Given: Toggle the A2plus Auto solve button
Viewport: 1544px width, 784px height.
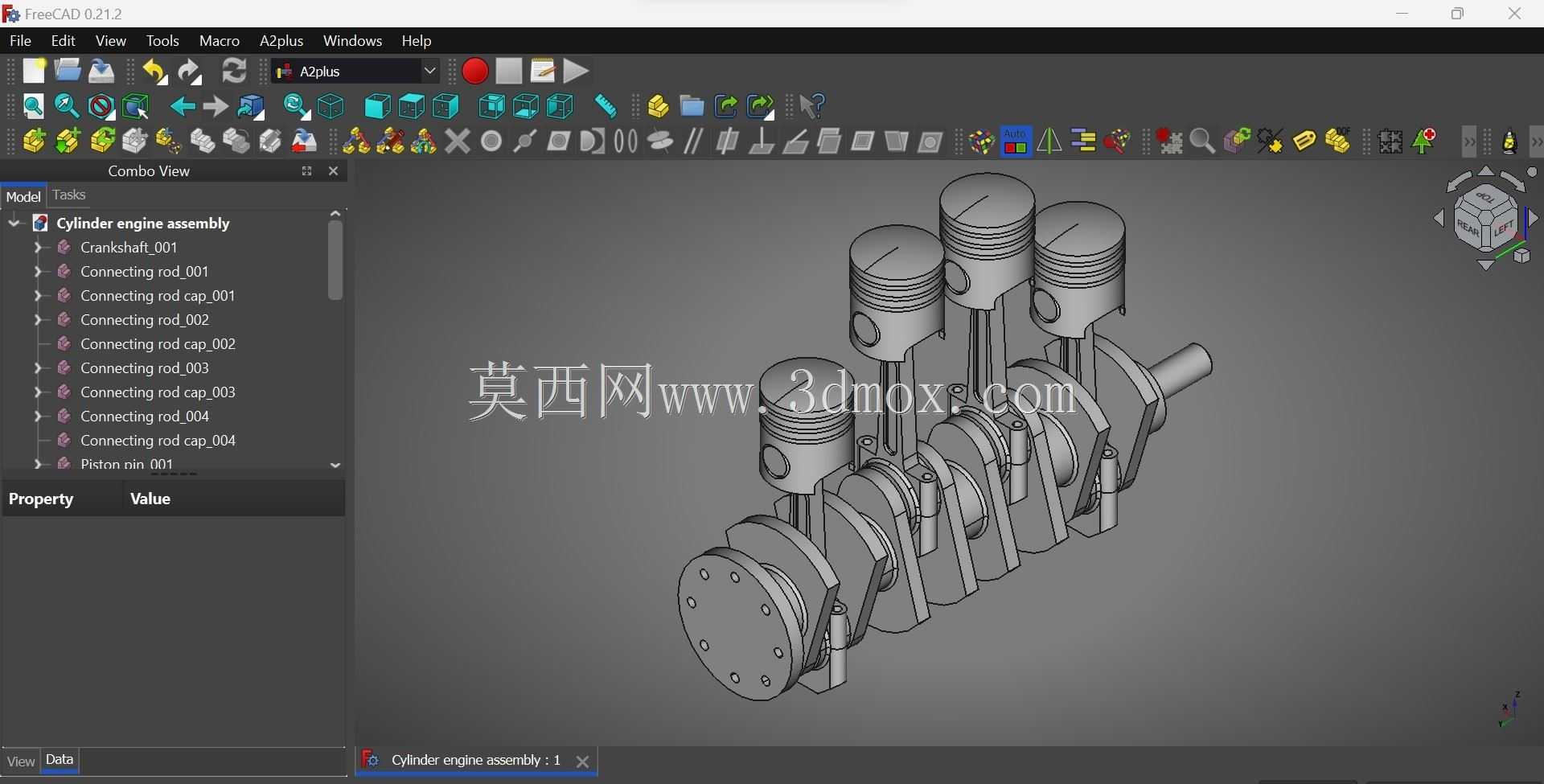Looking at the screenshot, I should [x=1016, y=142].
